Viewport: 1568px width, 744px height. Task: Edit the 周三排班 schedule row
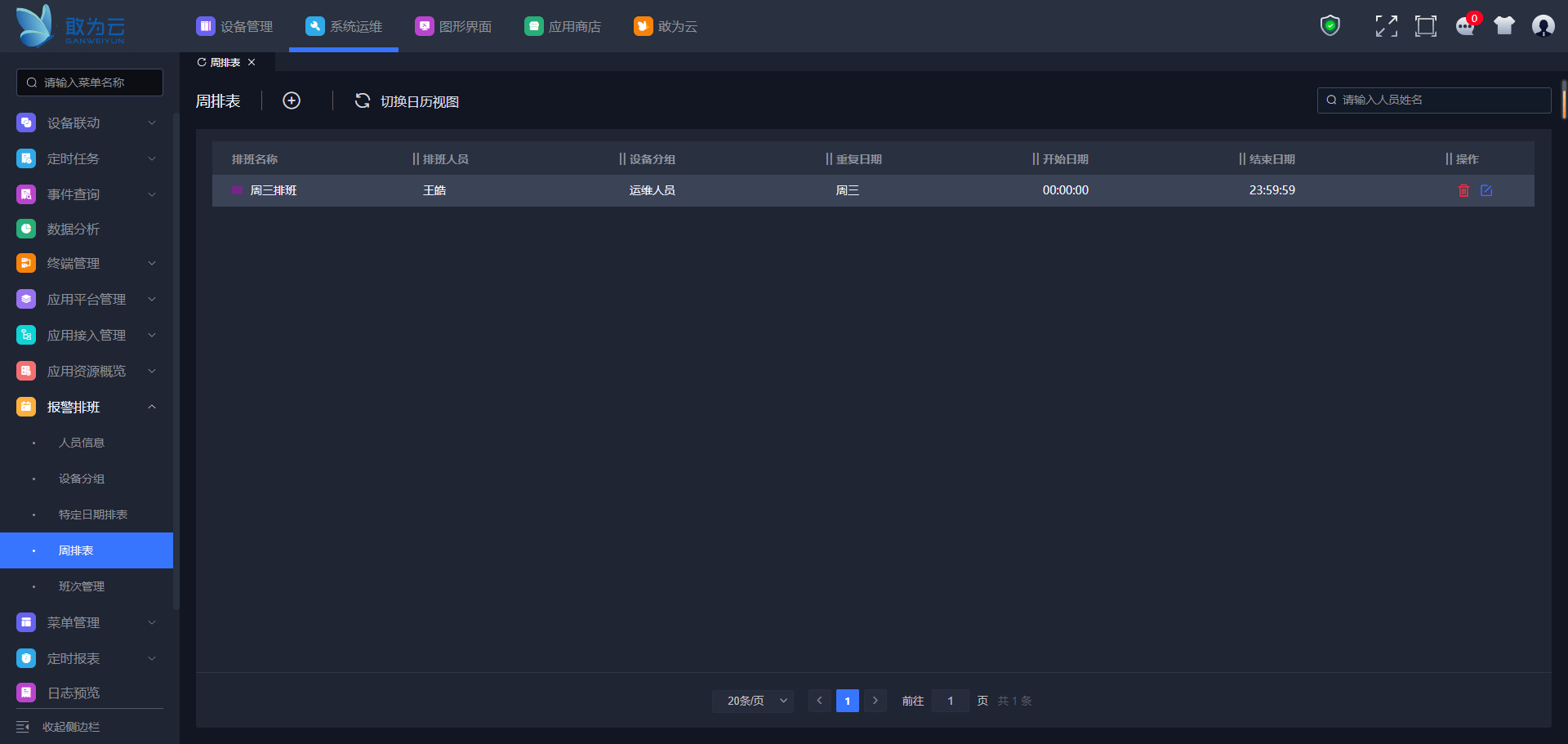click(1486, 190)
